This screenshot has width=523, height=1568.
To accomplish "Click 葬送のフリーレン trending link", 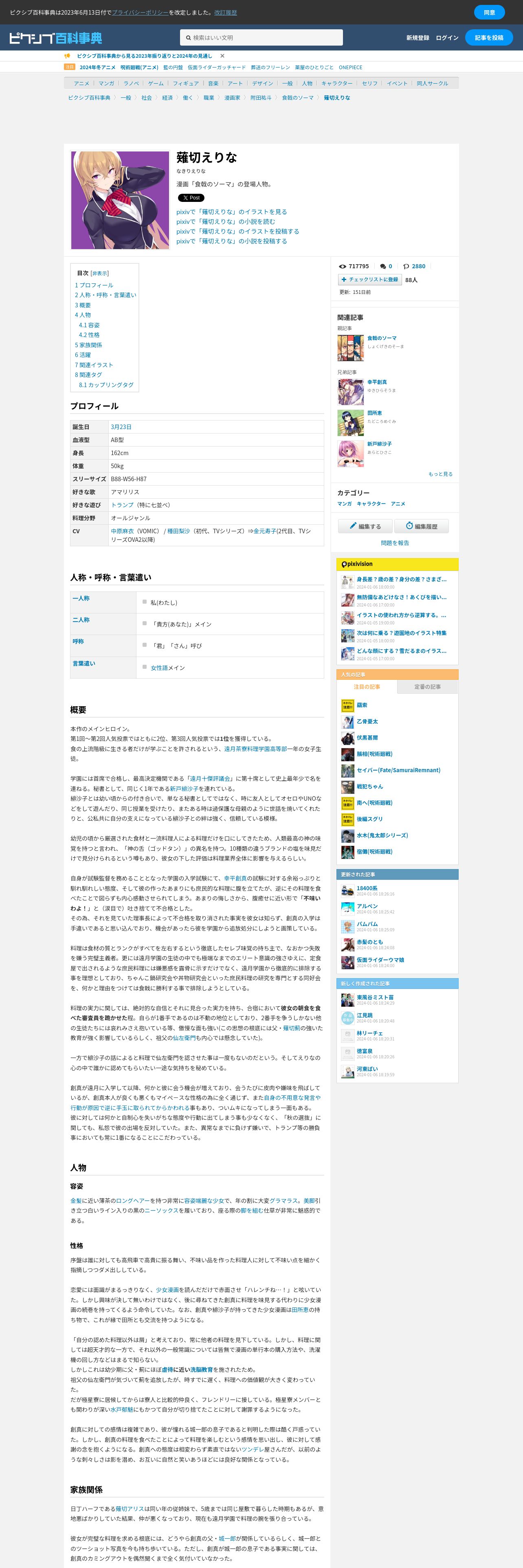I will click(x=270, y=68).
